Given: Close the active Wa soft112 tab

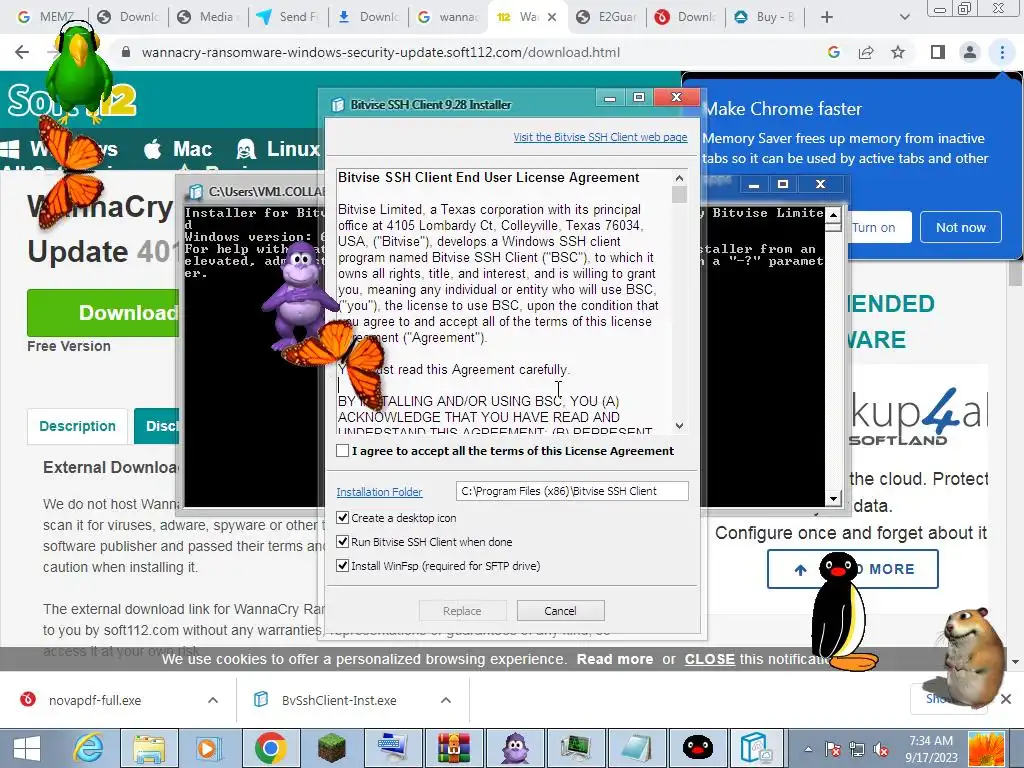Looking at the screenshot, I should pyautogui.click(x=552, y=17).
